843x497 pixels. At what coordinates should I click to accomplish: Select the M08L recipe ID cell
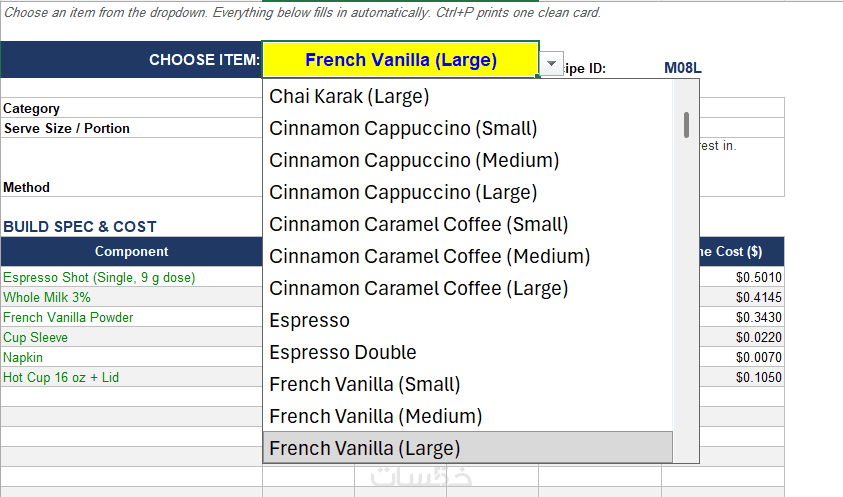click(683, 68)
